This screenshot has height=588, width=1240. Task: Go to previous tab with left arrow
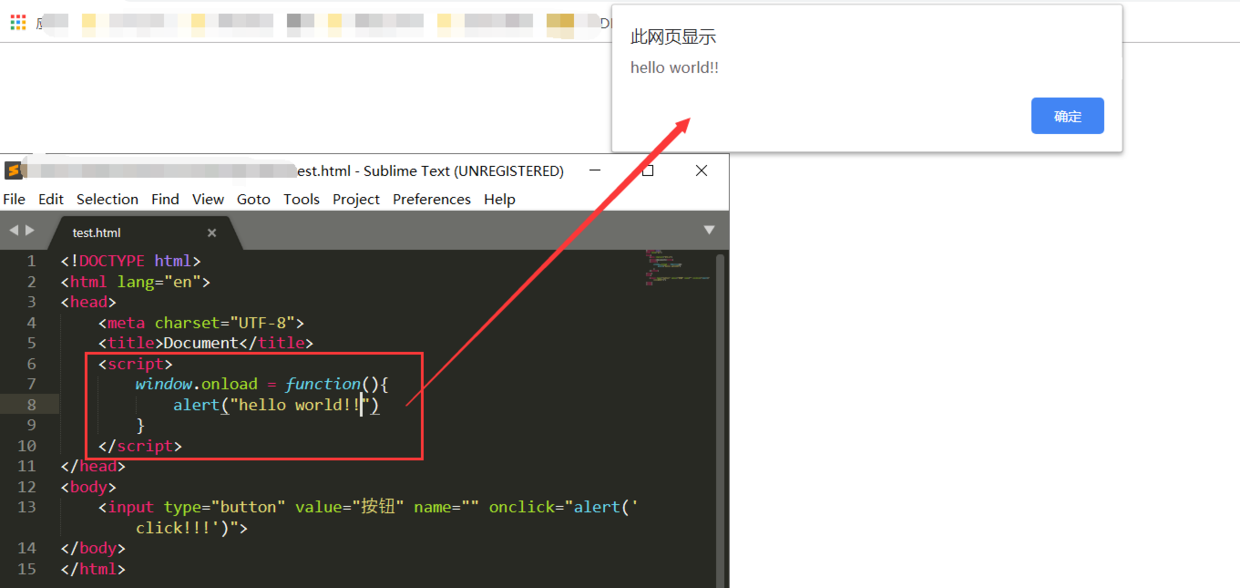pyautogui.click(x=14, y=230)
